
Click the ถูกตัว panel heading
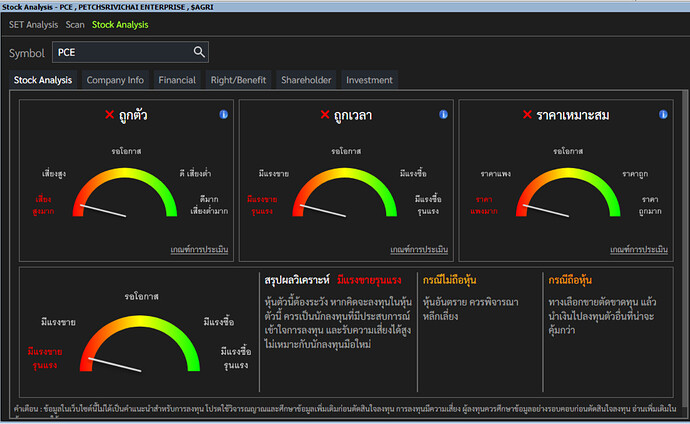click(133, 115)
